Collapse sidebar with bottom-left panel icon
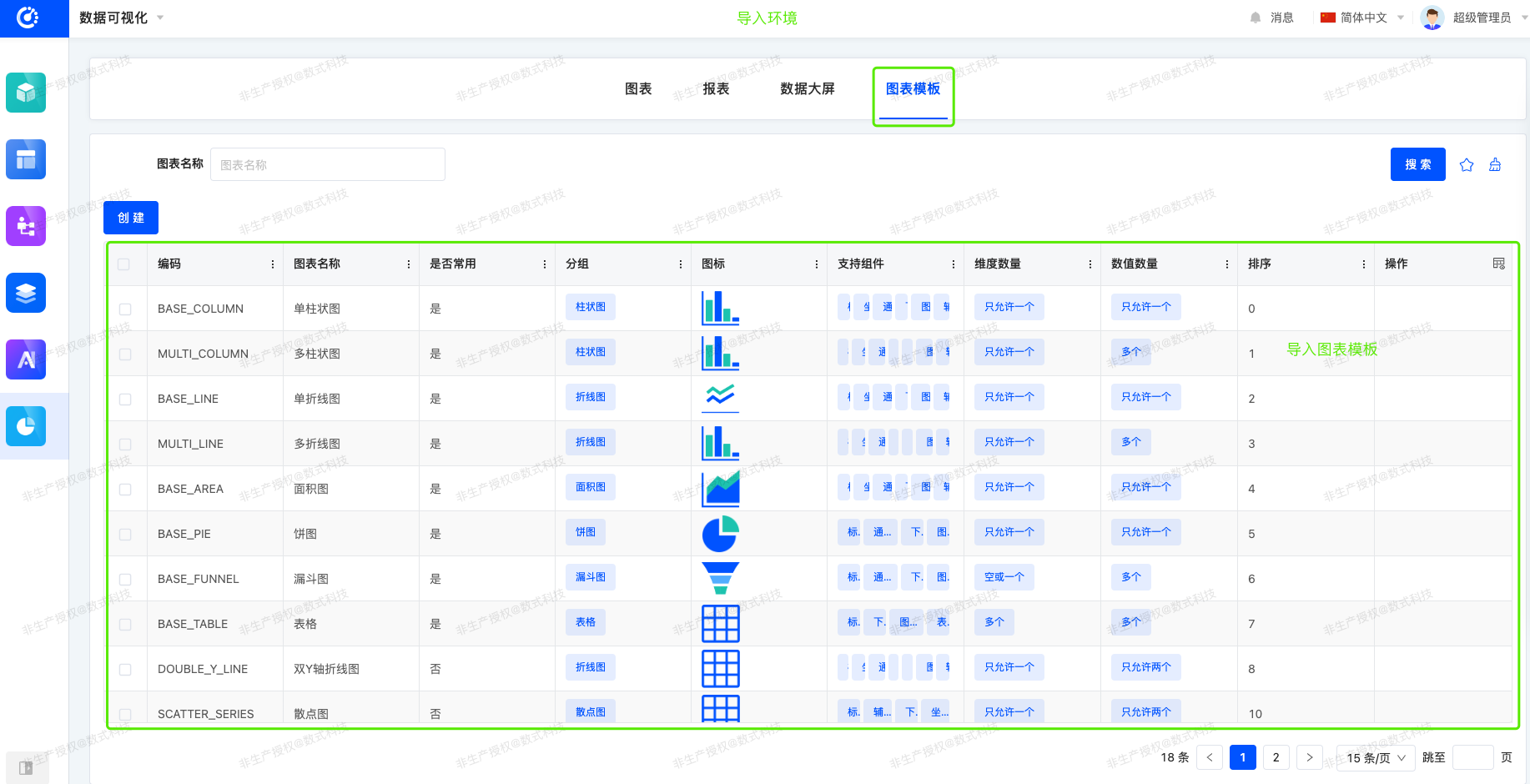Screen dimensions: 1530x784 pos(26,767)
